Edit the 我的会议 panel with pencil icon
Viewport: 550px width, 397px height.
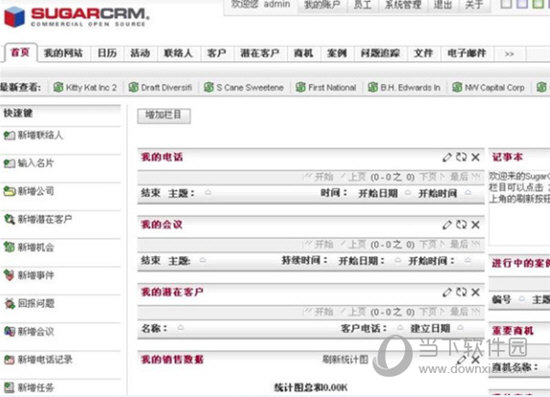pos(447,225)
